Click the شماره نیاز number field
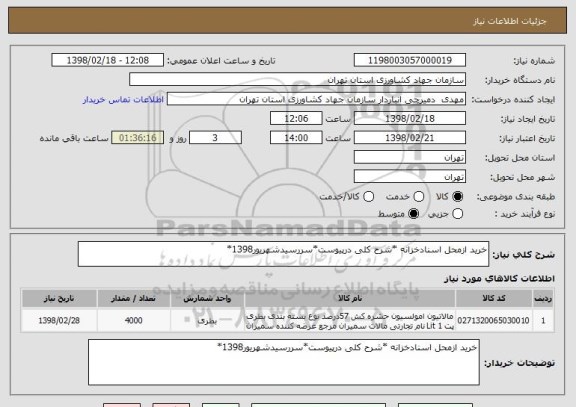Screen dimensions: 576x407 [410, 60]
